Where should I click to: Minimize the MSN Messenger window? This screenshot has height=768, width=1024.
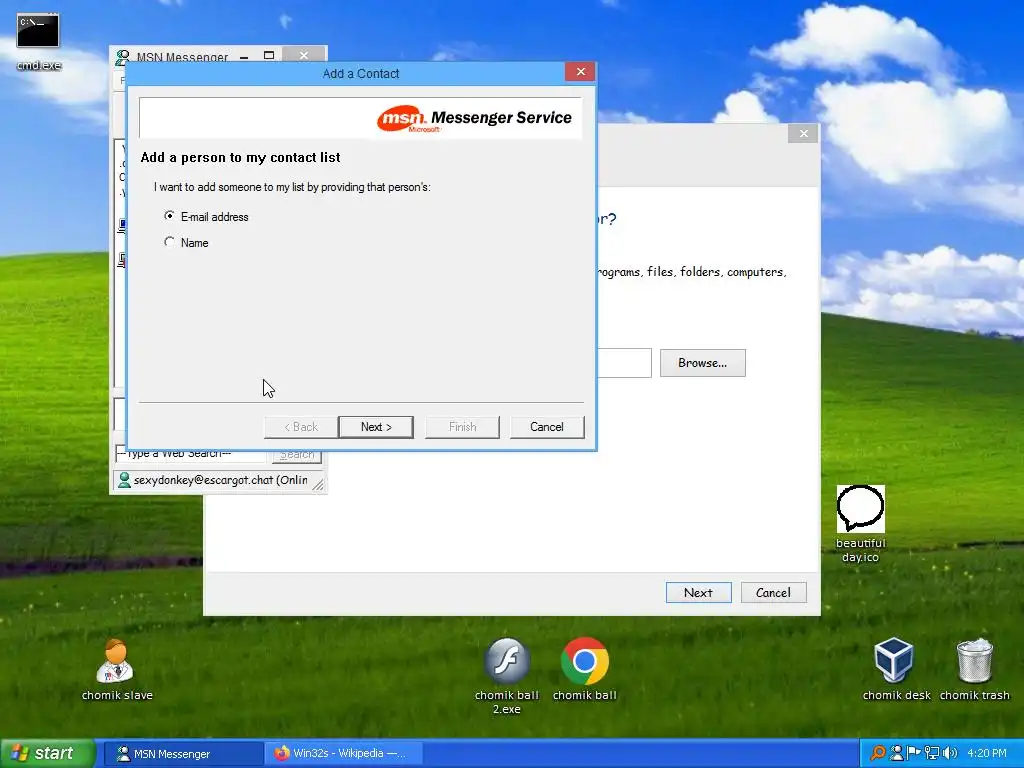coord(244,57)
